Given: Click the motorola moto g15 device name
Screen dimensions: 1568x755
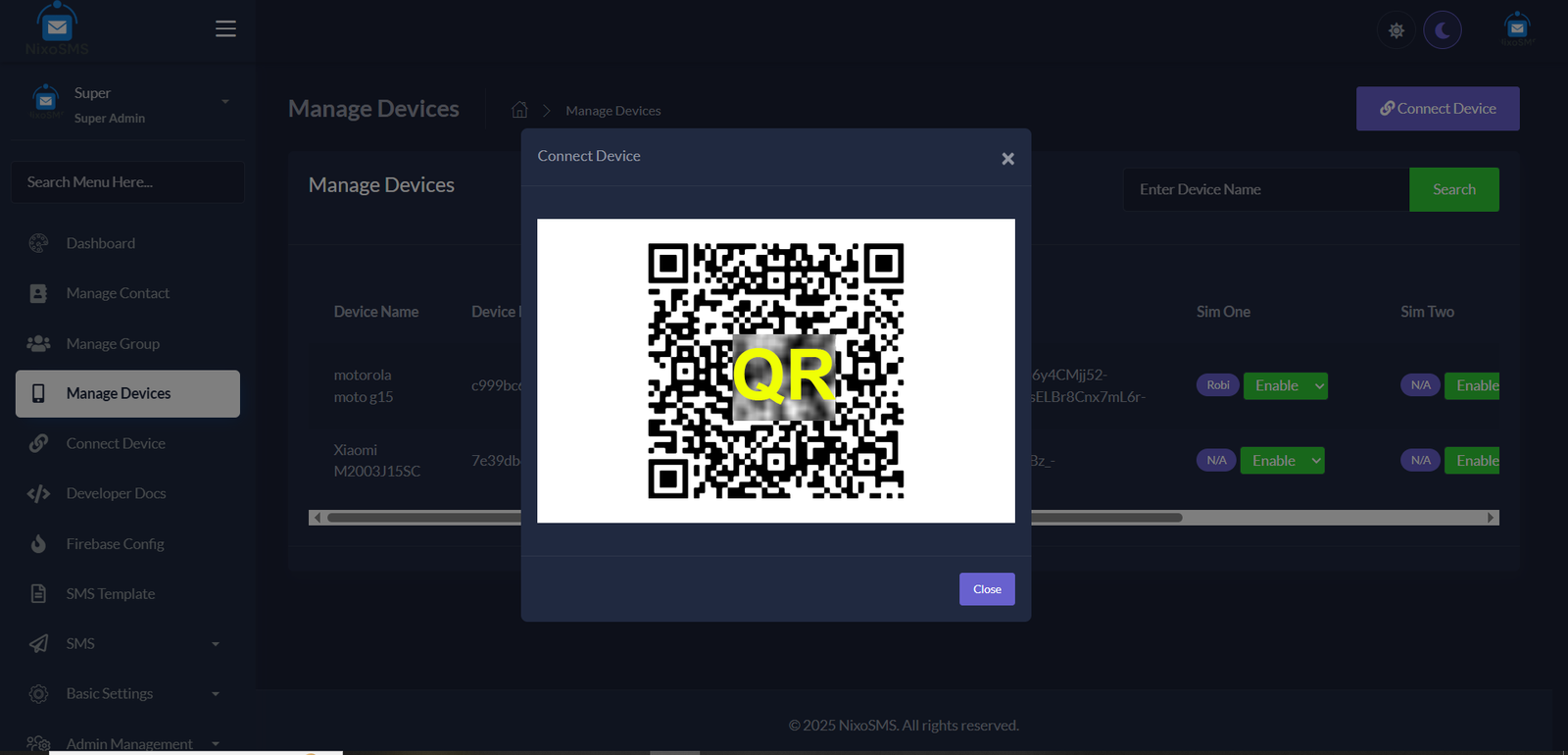Looking at the screenshot, I should pyautogui.click(x=364, y=386).
